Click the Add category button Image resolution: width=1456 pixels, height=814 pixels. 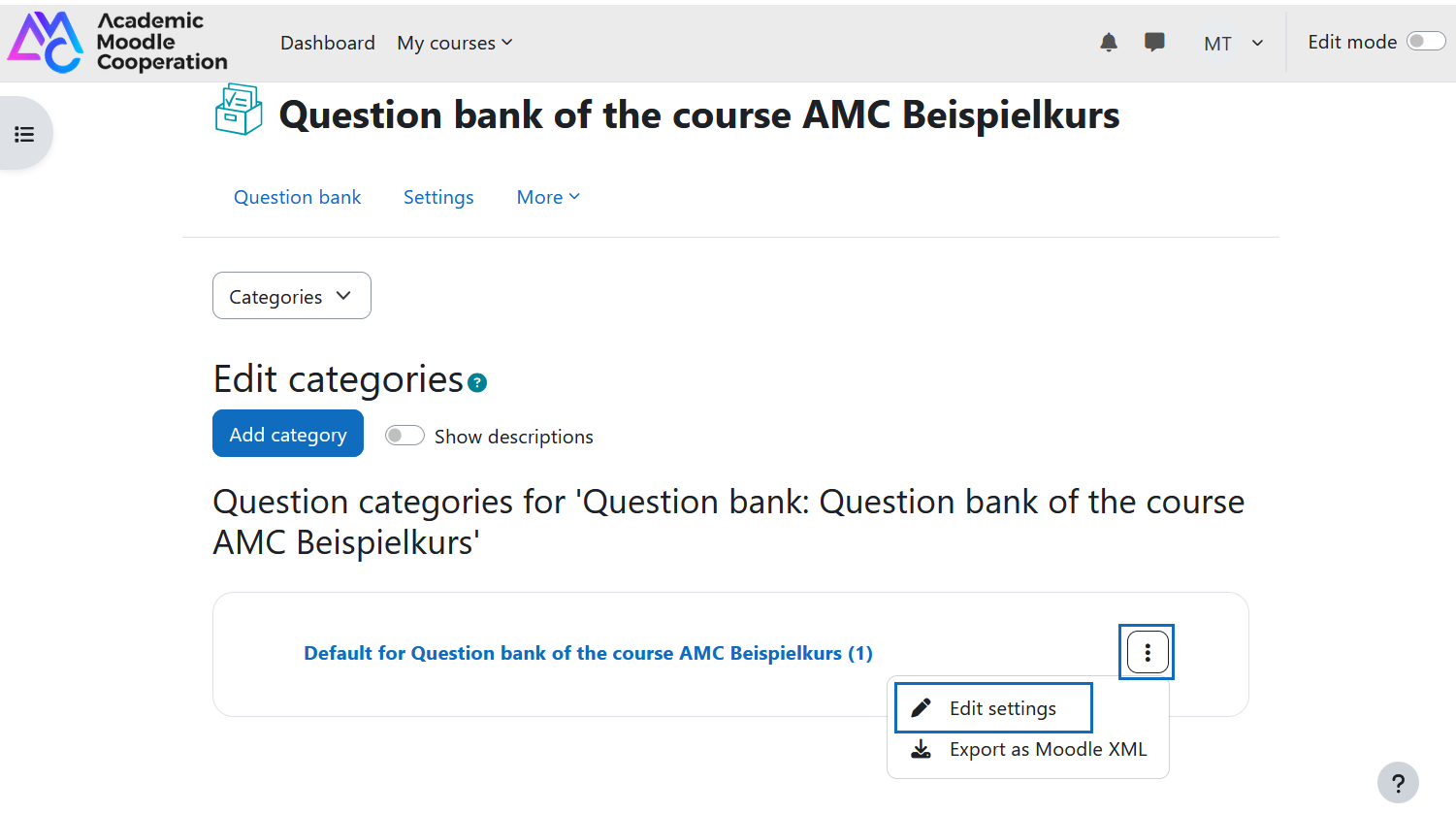288,434
